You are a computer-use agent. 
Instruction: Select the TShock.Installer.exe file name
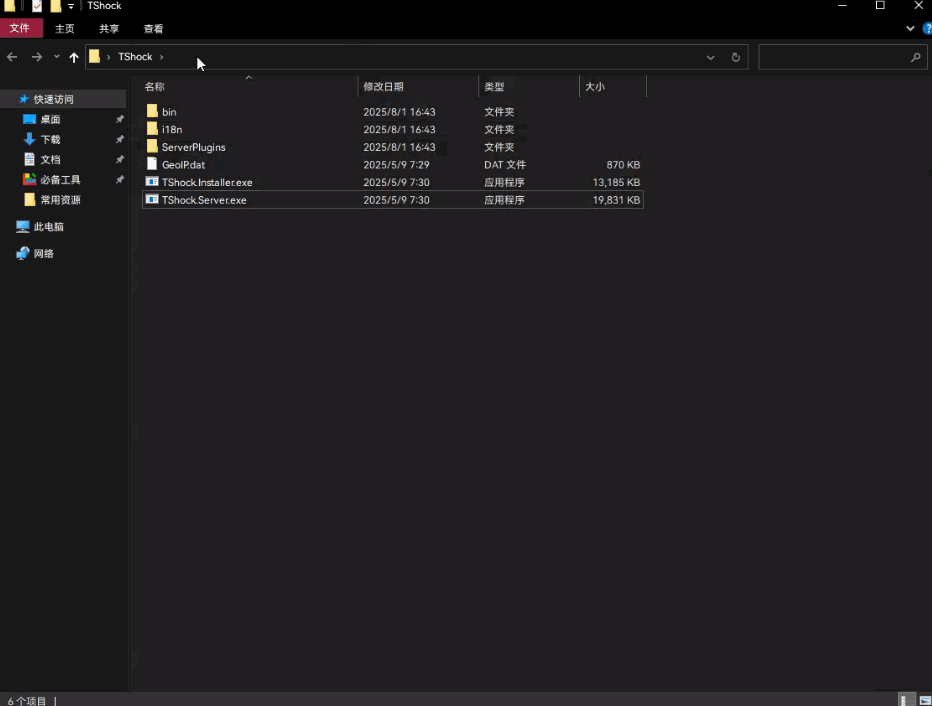(207, 182)
